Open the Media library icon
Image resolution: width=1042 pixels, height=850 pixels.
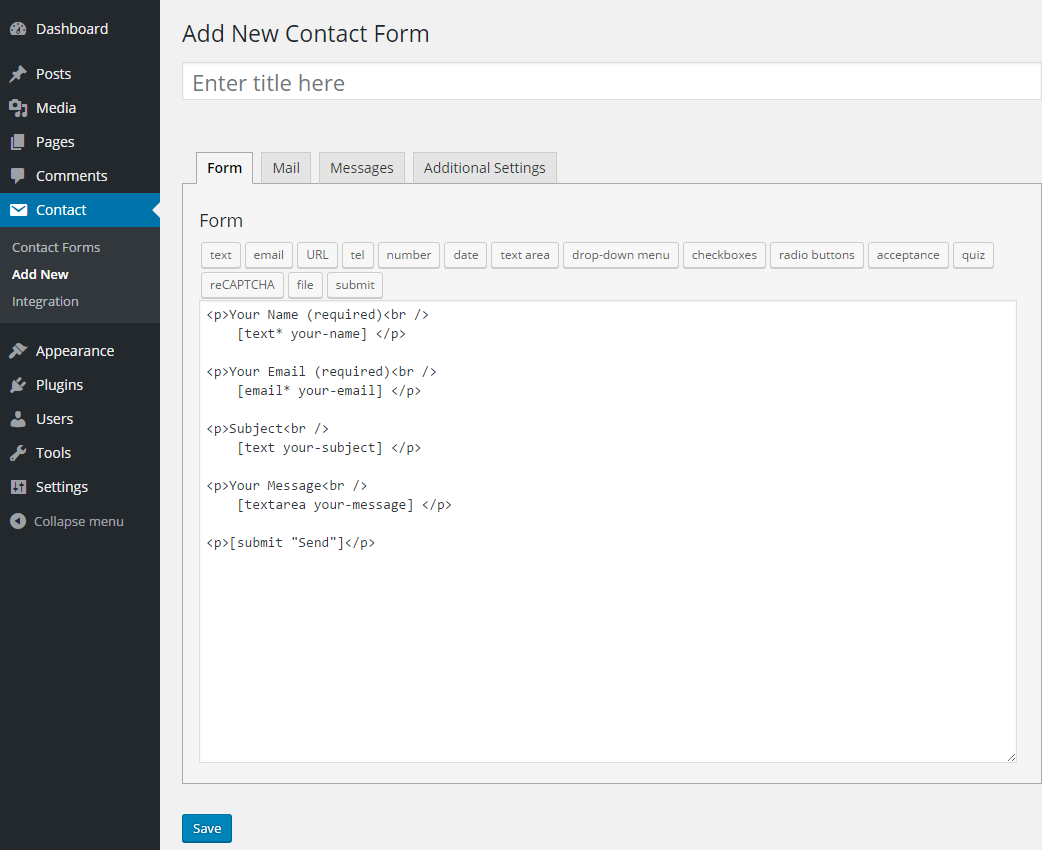click(20, 107)
